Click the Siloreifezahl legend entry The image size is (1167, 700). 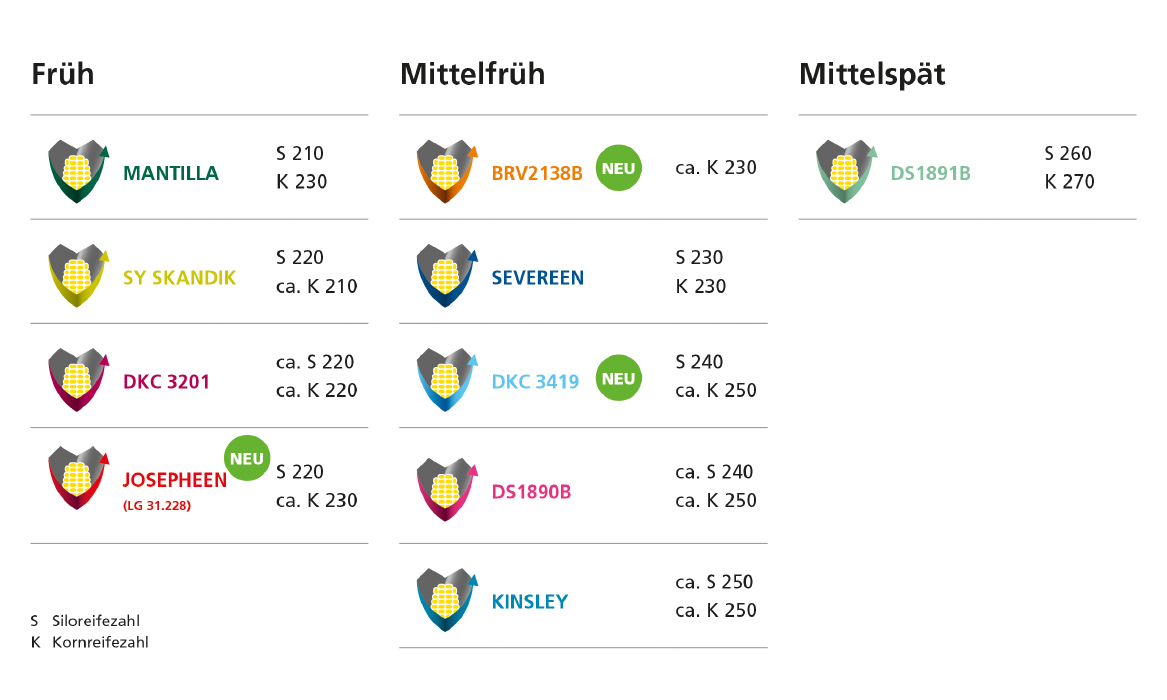point(85,620)
